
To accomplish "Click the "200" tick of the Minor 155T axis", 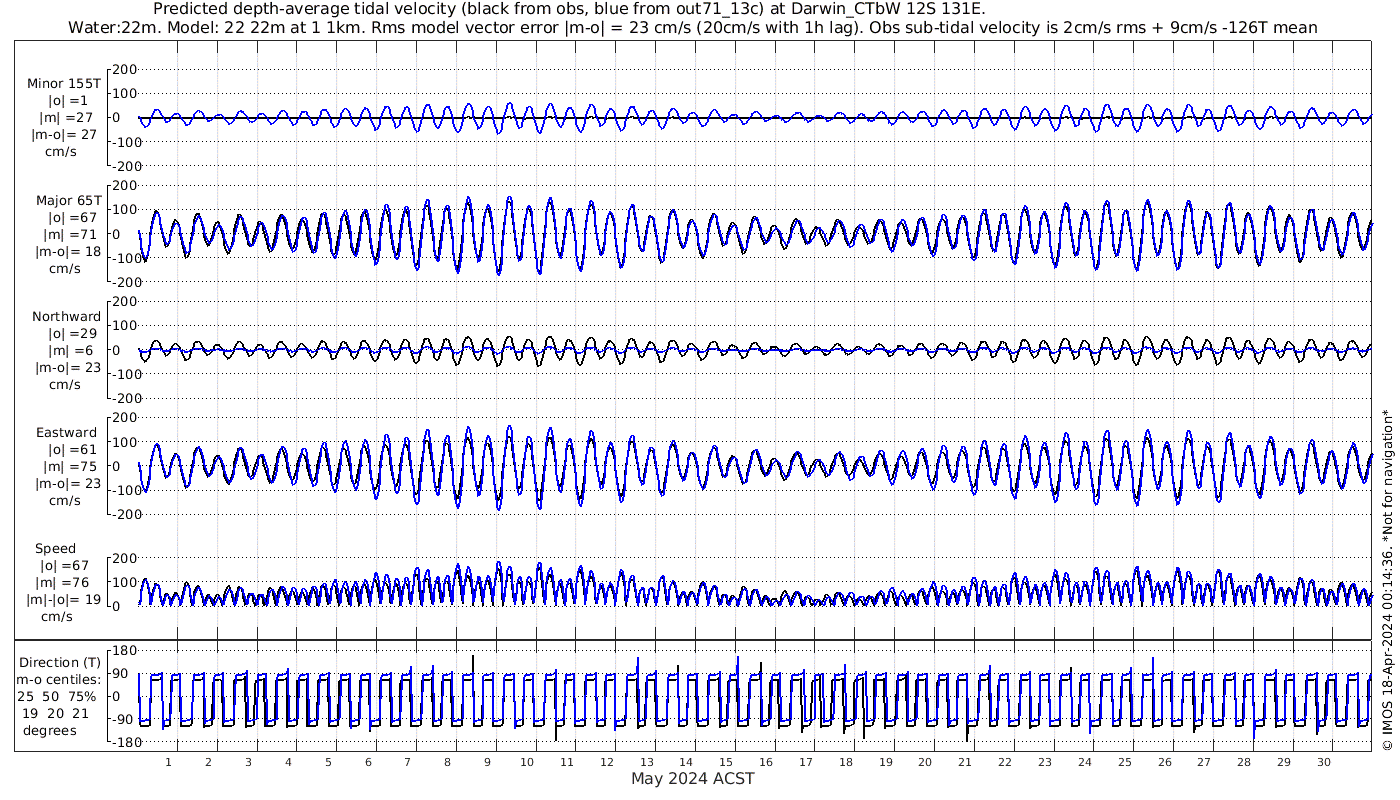I will coord(124,69).
